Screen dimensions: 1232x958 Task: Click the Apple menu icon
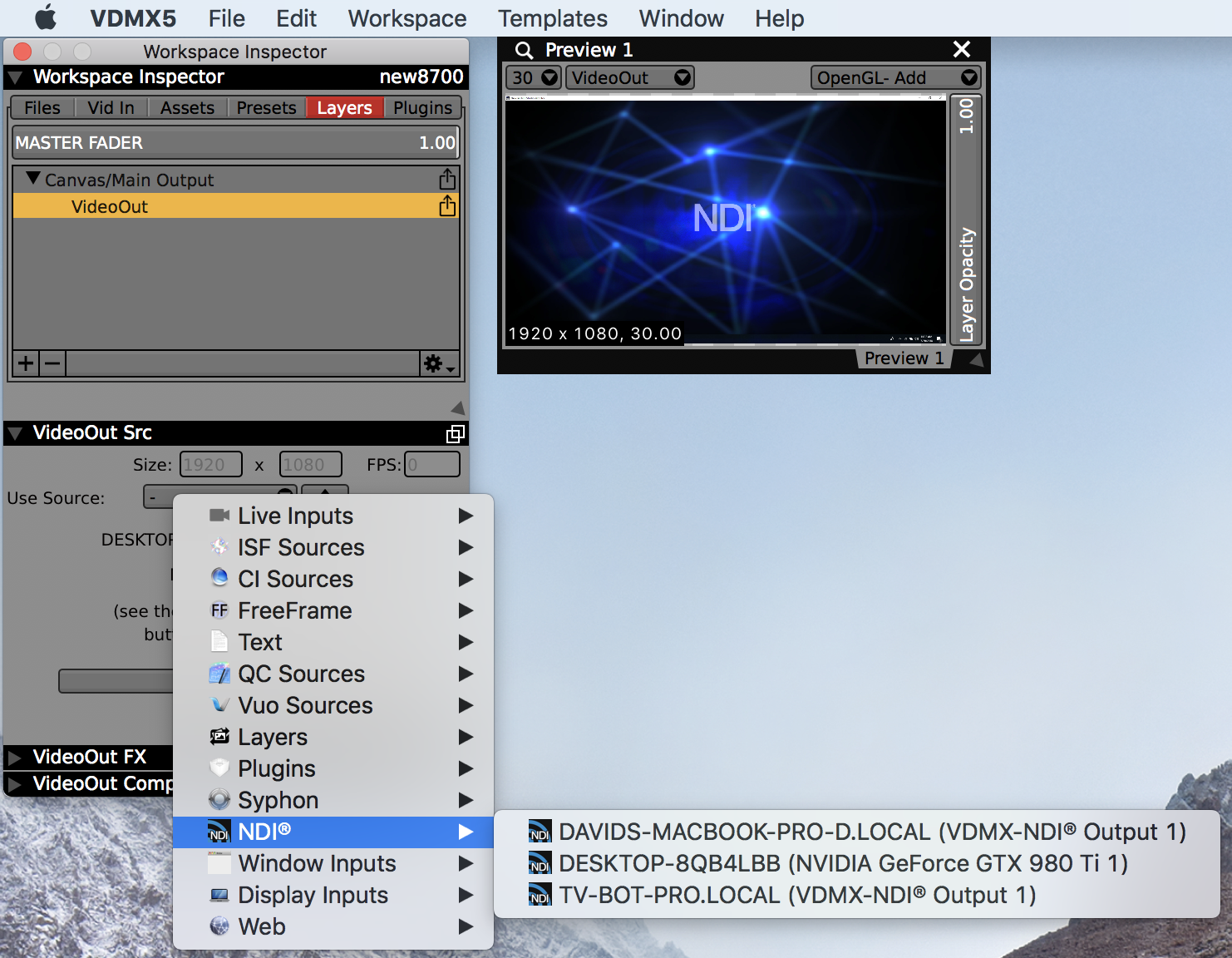(x=46, y=17)
